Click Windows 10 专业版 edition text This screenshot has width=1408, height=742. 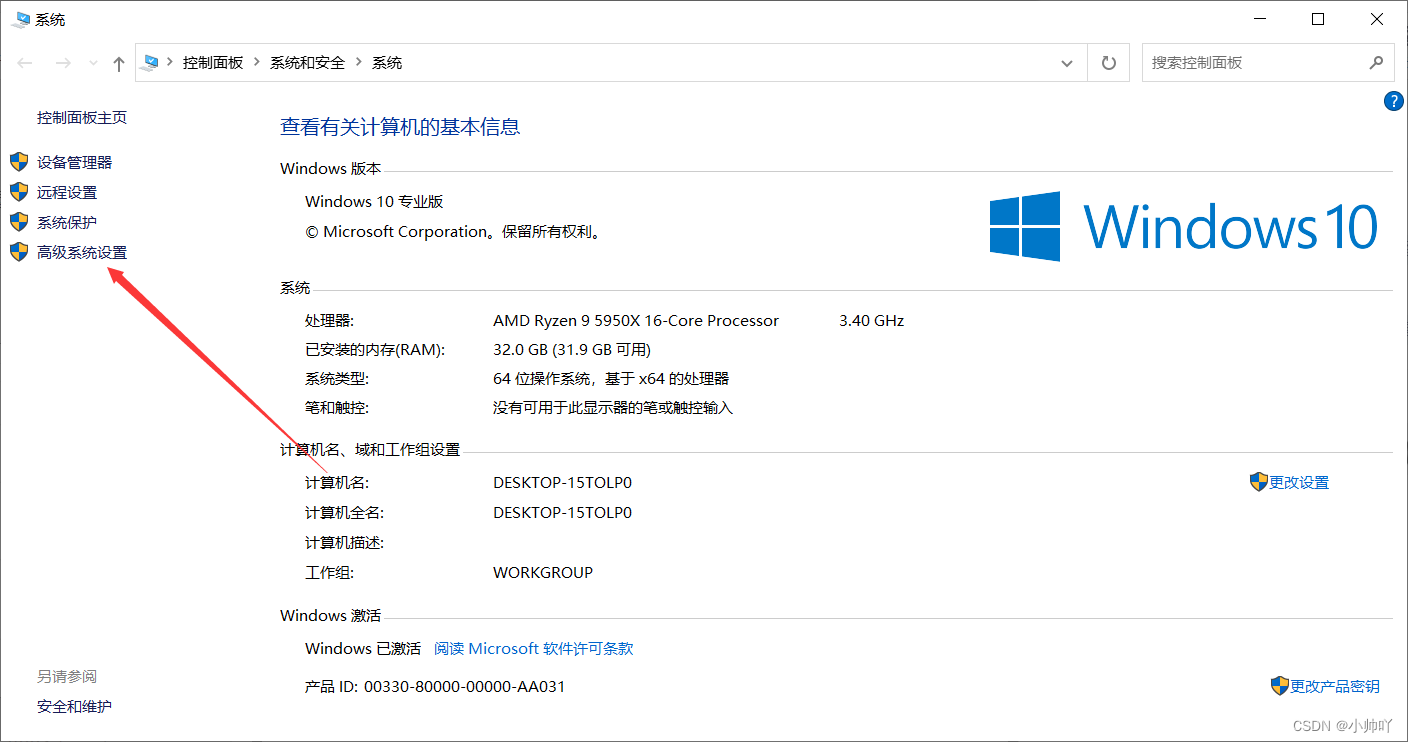(x=374, y=201)
